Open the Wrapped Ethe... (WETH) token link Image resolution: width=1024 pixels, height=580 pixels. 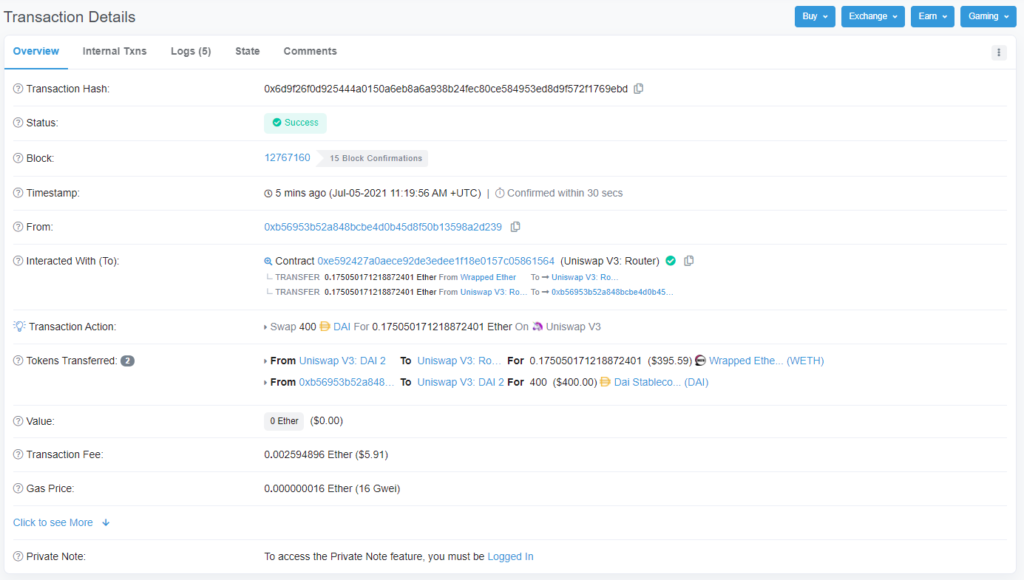(767, 361)
